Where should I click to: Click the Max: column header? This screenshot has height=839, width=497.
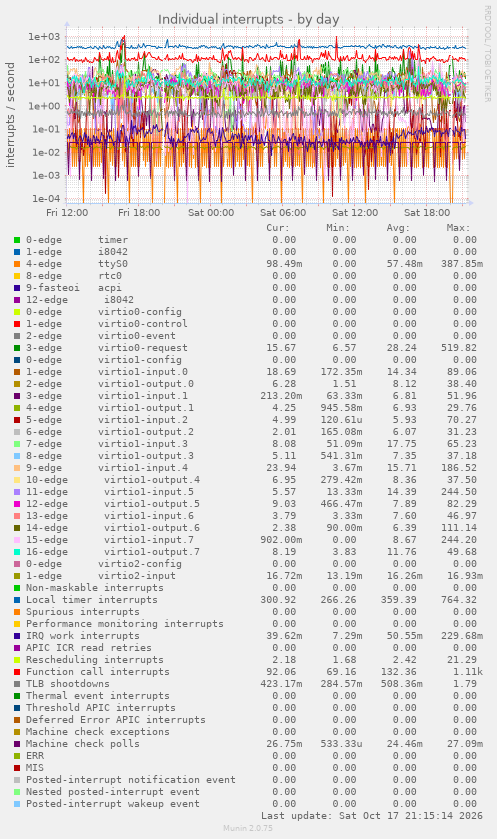click(x=458, y=227)
